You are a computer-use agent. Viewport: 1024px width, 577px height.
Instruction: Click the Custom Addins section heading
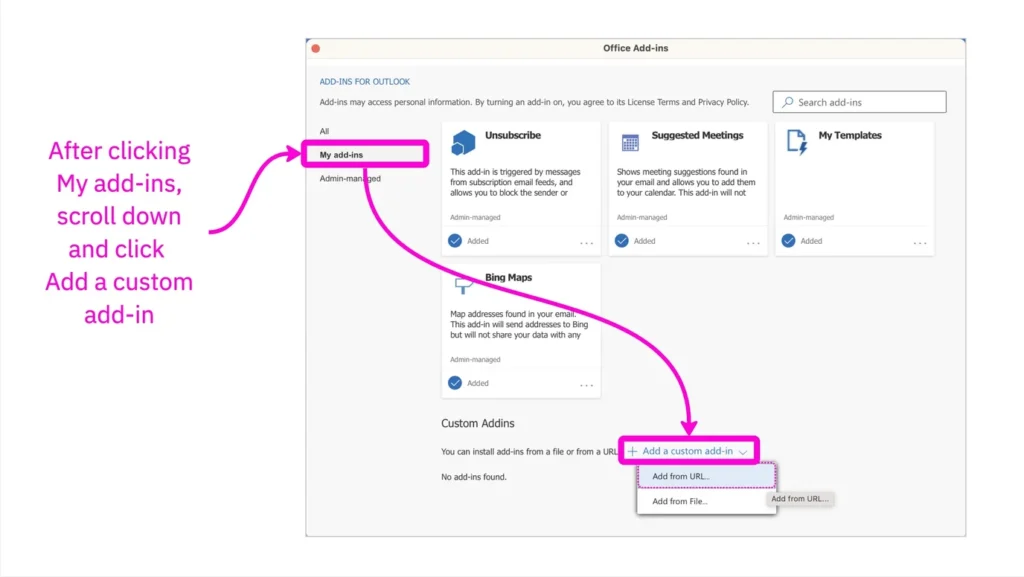[x=477, y=423]
